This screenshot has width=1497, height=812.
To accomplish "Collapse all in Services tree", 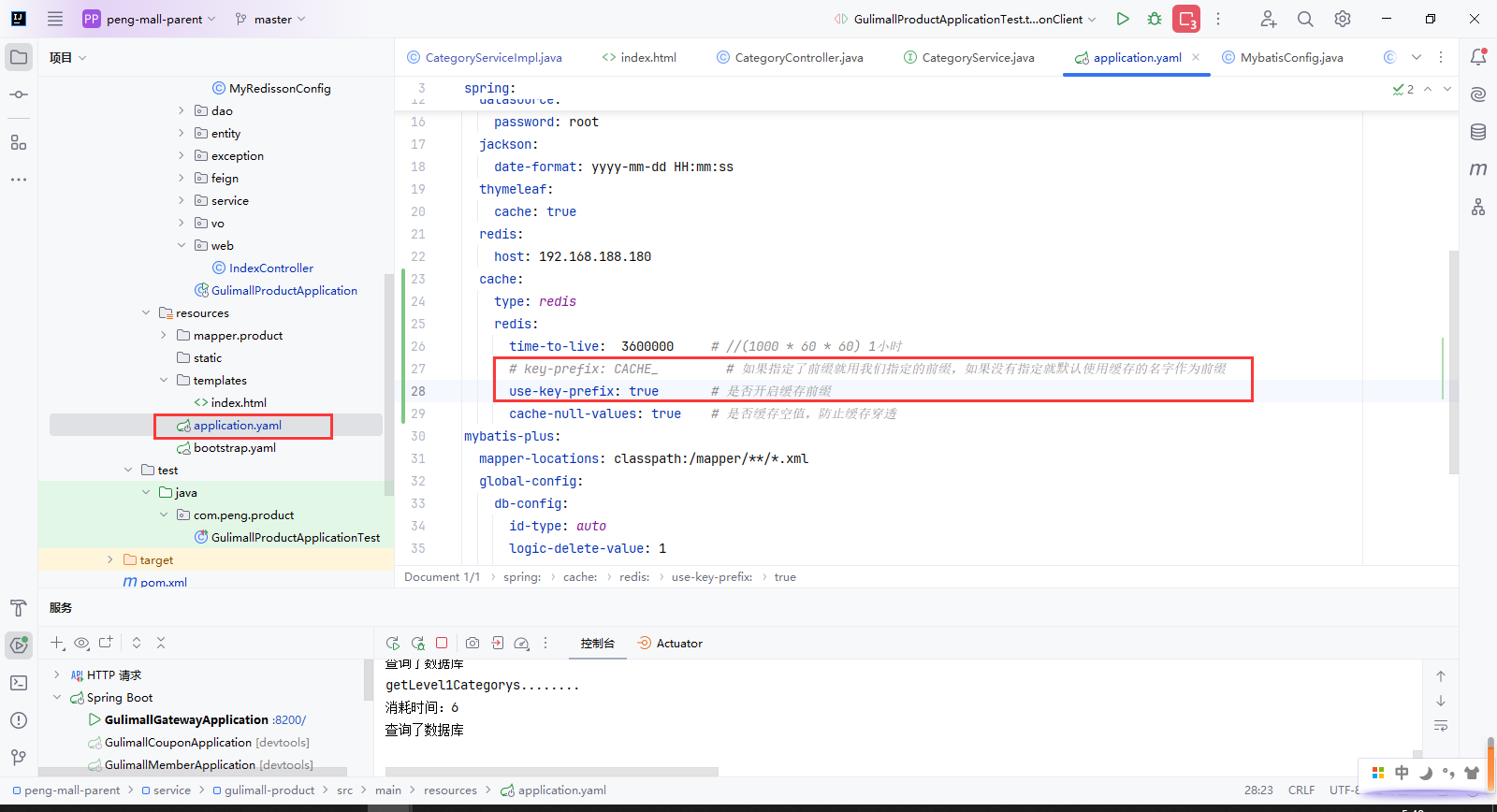I will pos(161,644).
